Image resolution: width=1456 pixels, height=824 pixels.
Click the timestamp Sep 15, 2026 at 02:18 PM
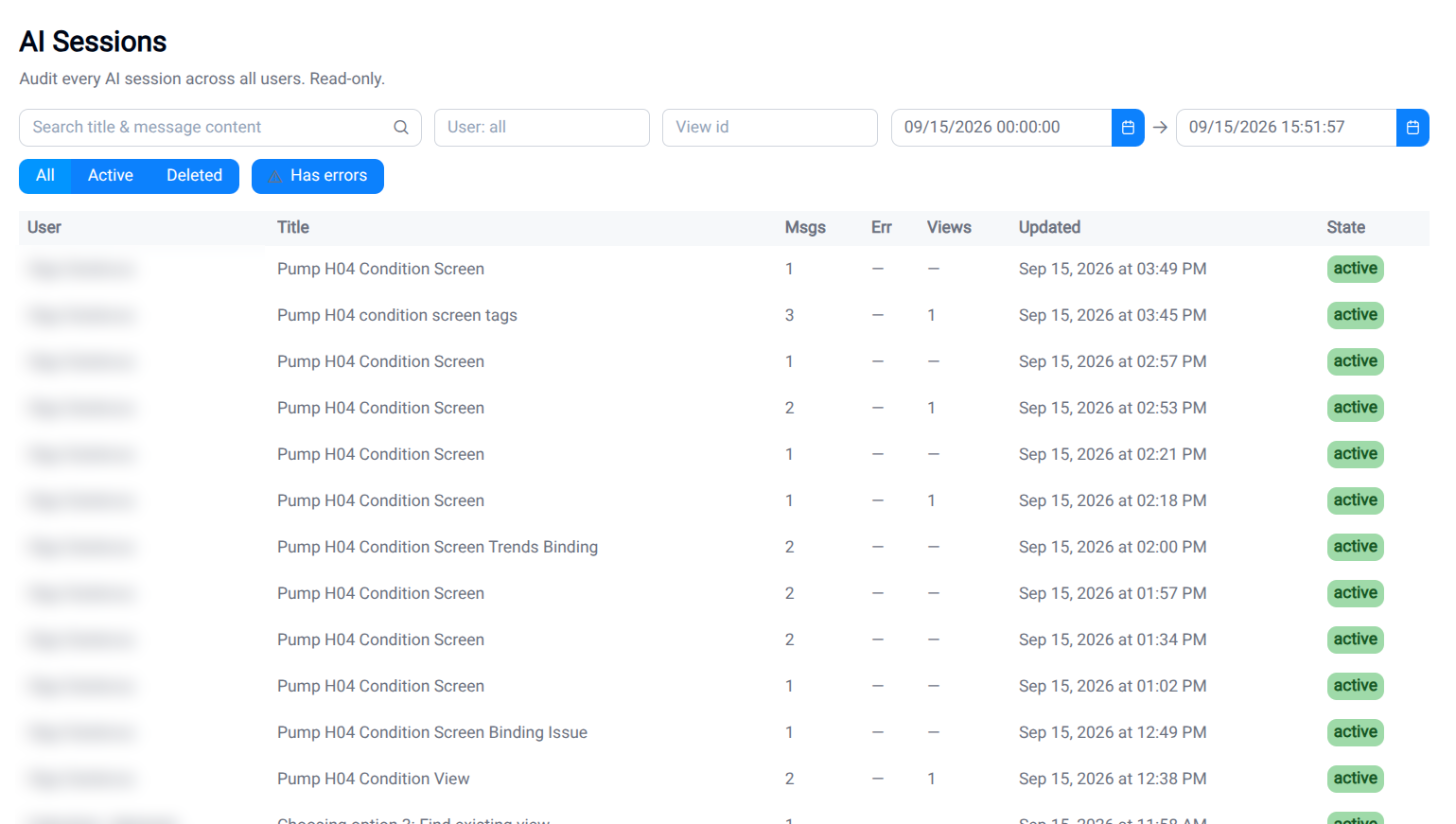[x=1112, y=500]
